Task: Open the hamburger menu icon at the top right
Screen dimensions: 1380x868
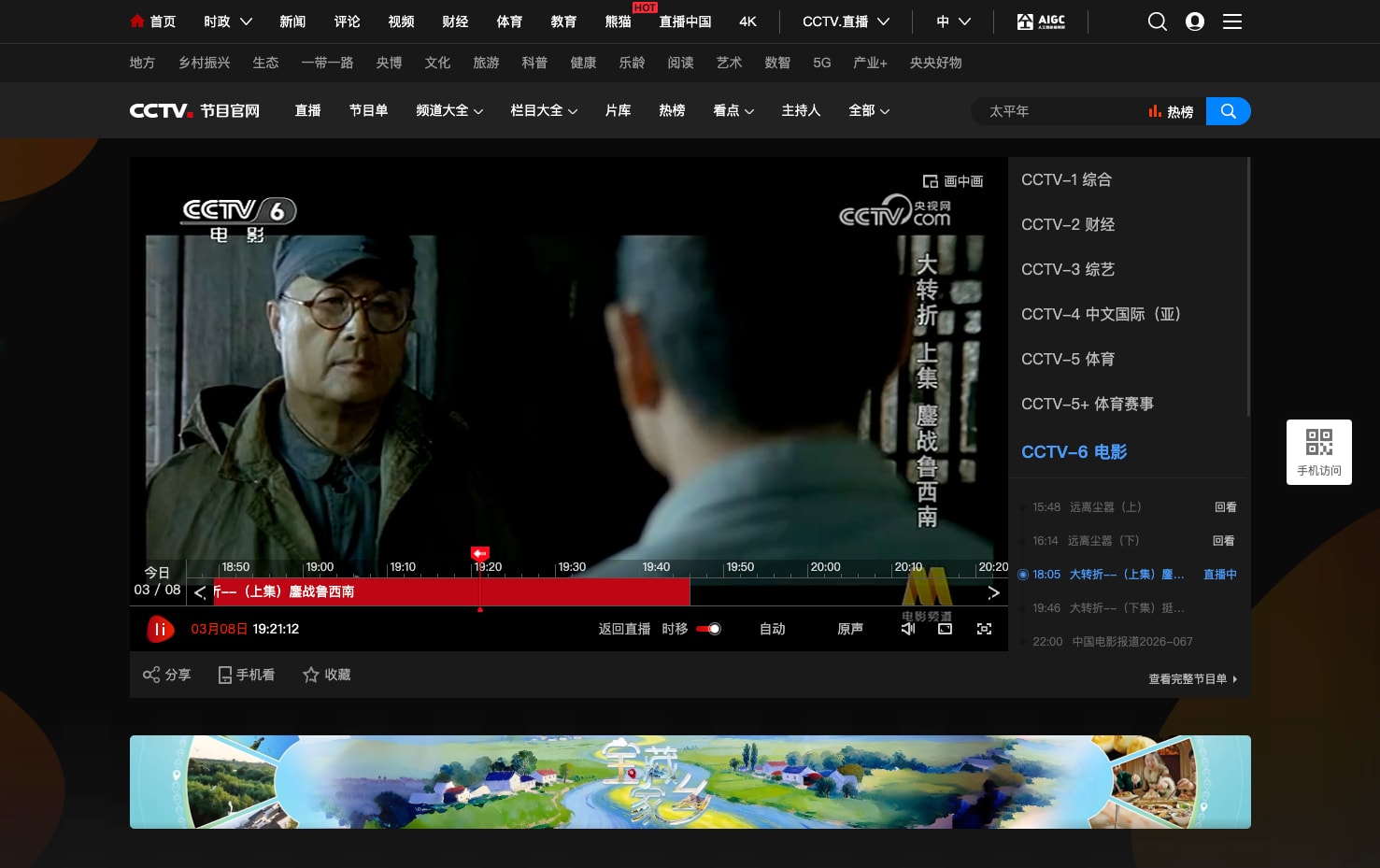Action: point(1232,21)
